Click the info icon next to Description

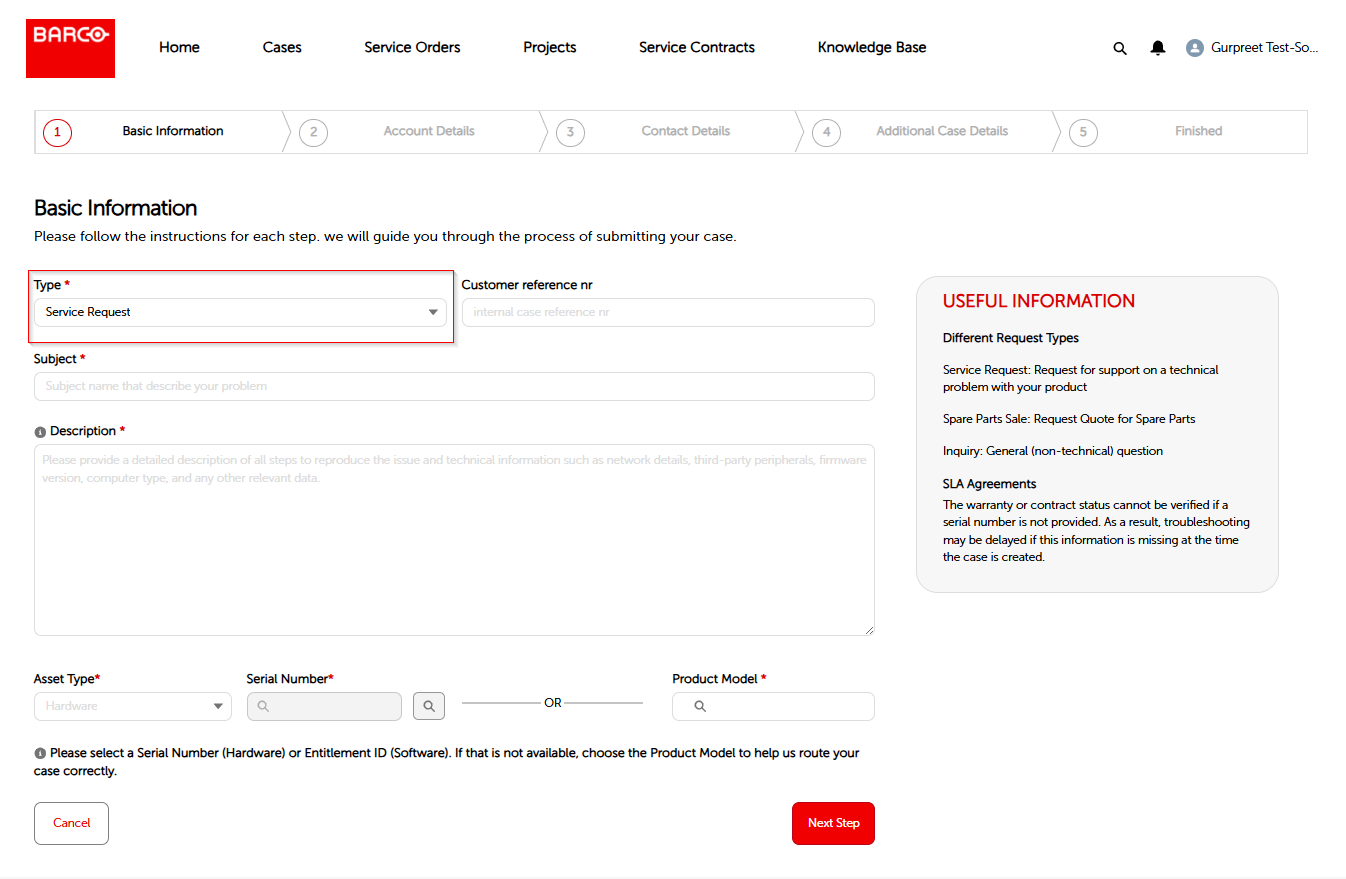39,430
